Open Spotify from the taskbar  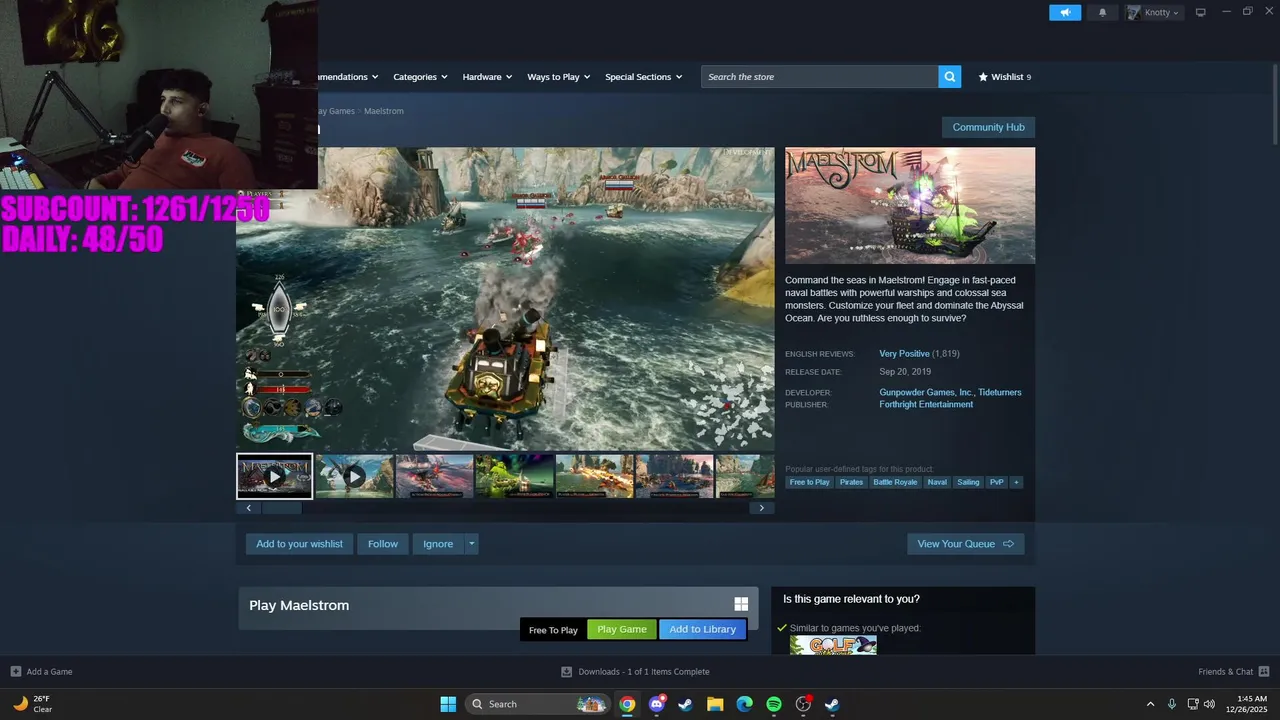click(774, 704)
